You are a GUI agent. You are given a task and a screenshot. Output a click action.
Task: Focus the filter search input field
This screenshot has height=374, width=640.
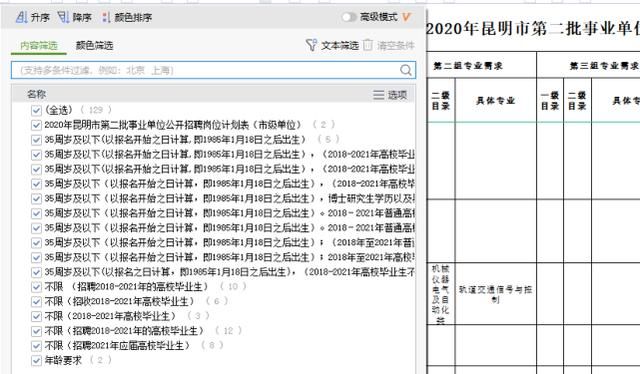[x=213, y=70]
